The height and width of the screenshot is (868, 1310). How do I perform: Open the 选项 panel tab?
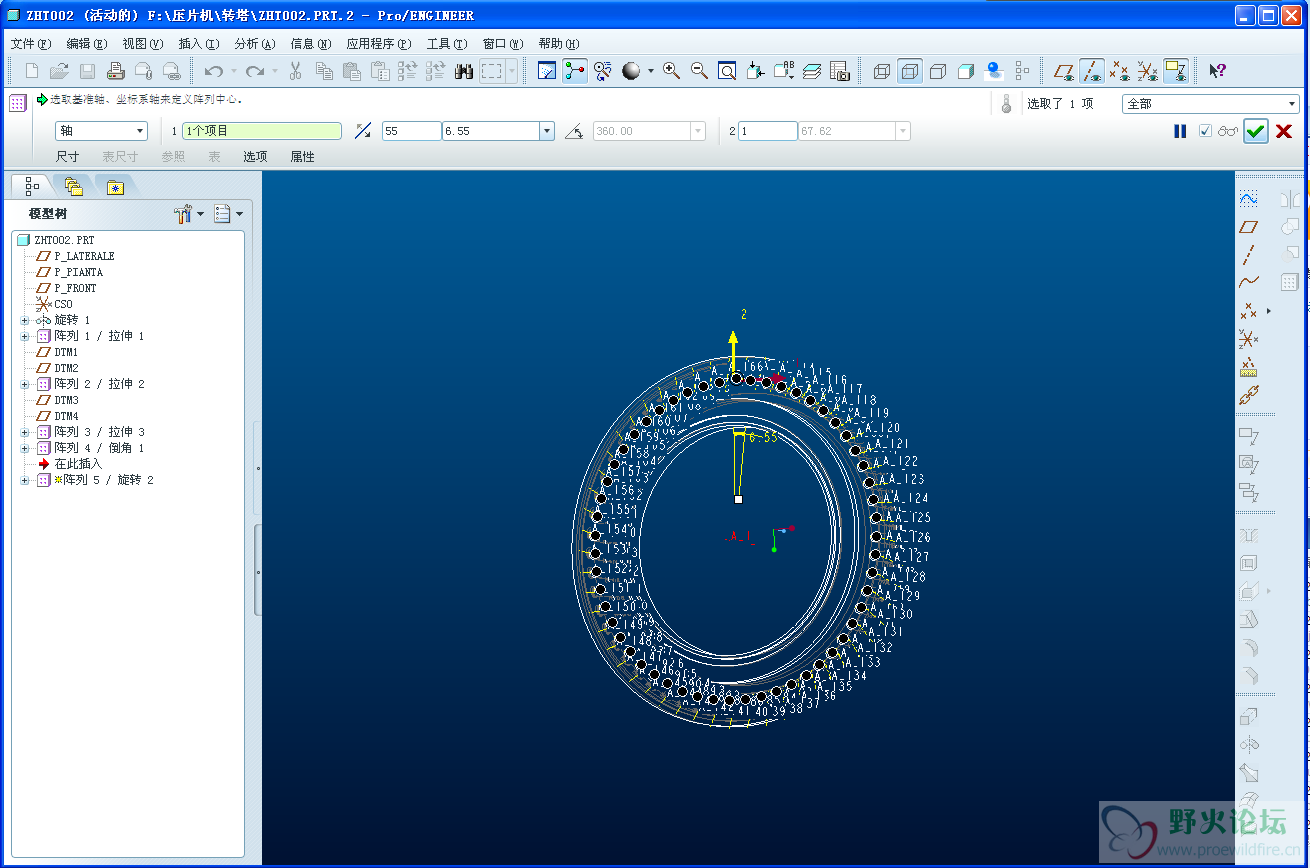(x=255, y=157)
